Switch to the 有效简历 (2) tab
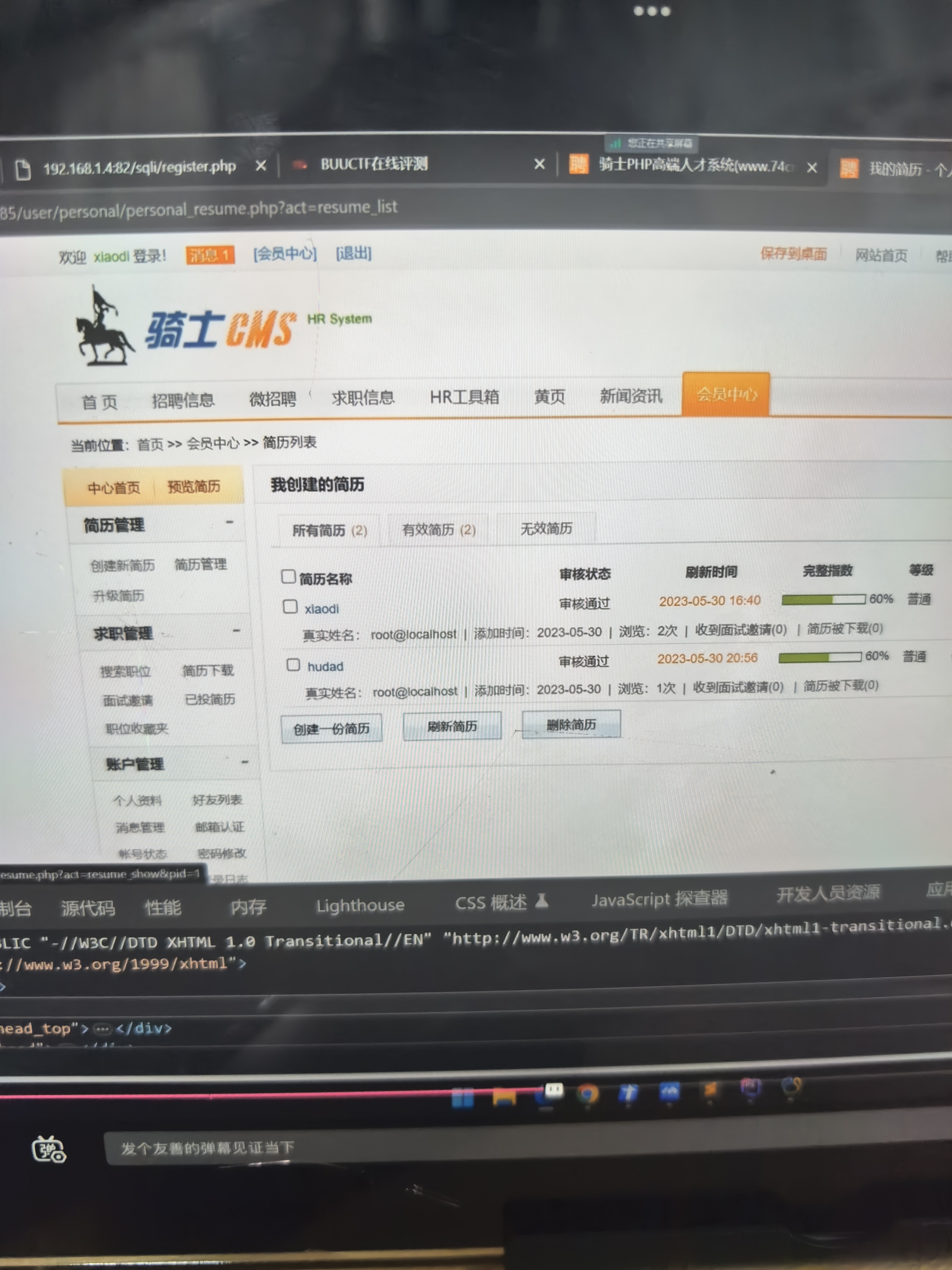This screenshot has height=1270, width=952. (439, 529)
